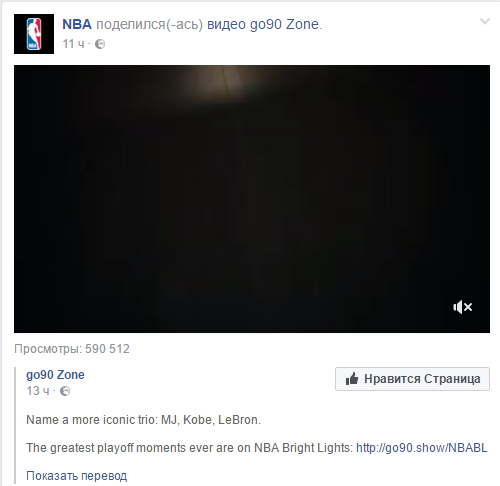Expand the post options chevron menu
Image resolution: width=500 pixels, height=486 pixels.
pyautogui.click(x=485, y=22)
